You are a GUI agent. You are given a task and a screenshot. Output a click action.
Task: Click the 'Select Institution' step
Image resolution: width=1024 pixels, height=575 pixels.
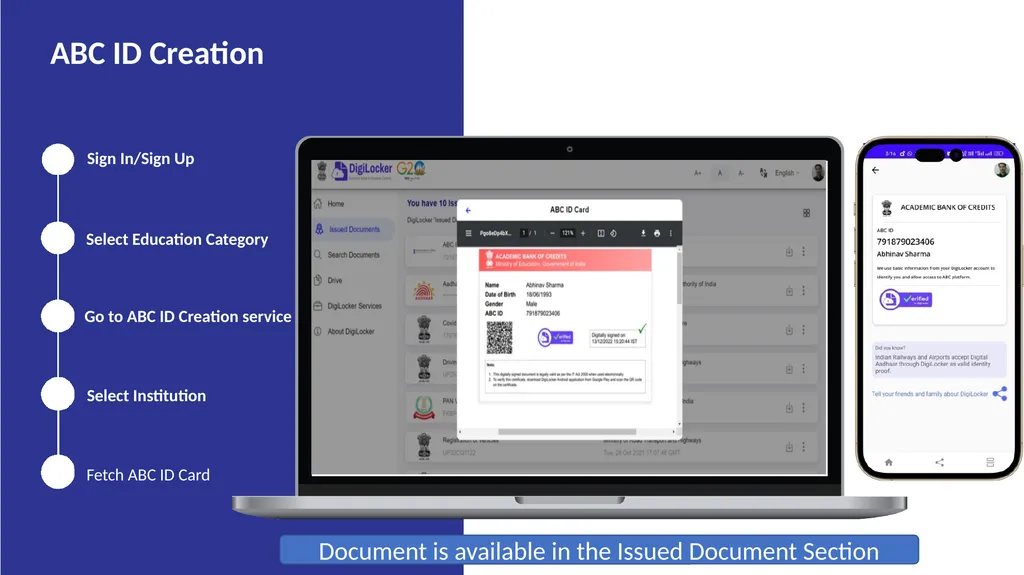coord(146,396)
